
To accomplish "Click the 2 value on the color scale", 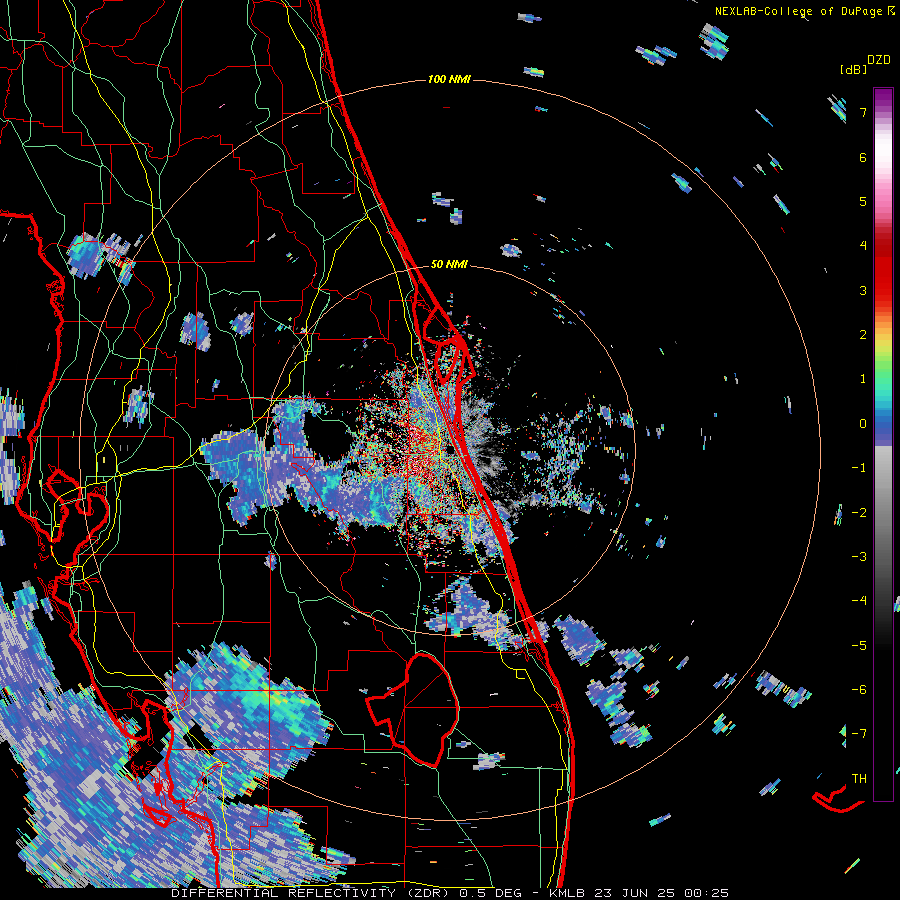I will (863, 335).
